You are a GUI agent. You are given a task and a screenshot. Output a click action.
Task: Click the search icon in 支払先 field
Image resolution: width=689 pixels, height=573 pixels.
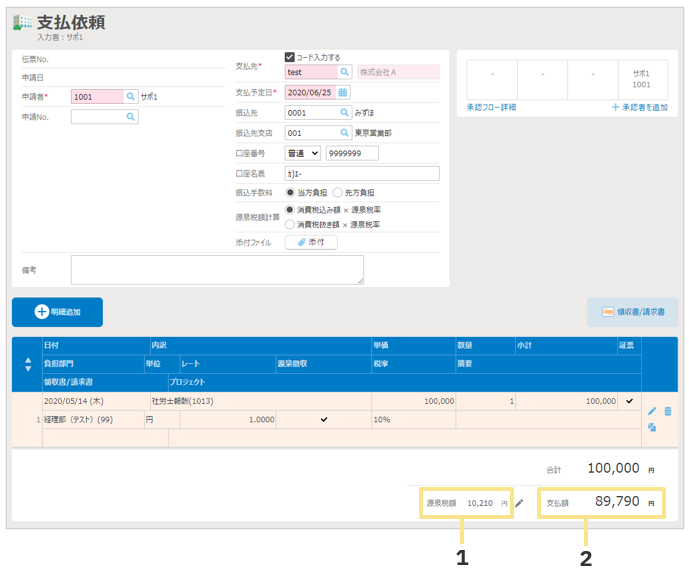[x=344, y=72]
